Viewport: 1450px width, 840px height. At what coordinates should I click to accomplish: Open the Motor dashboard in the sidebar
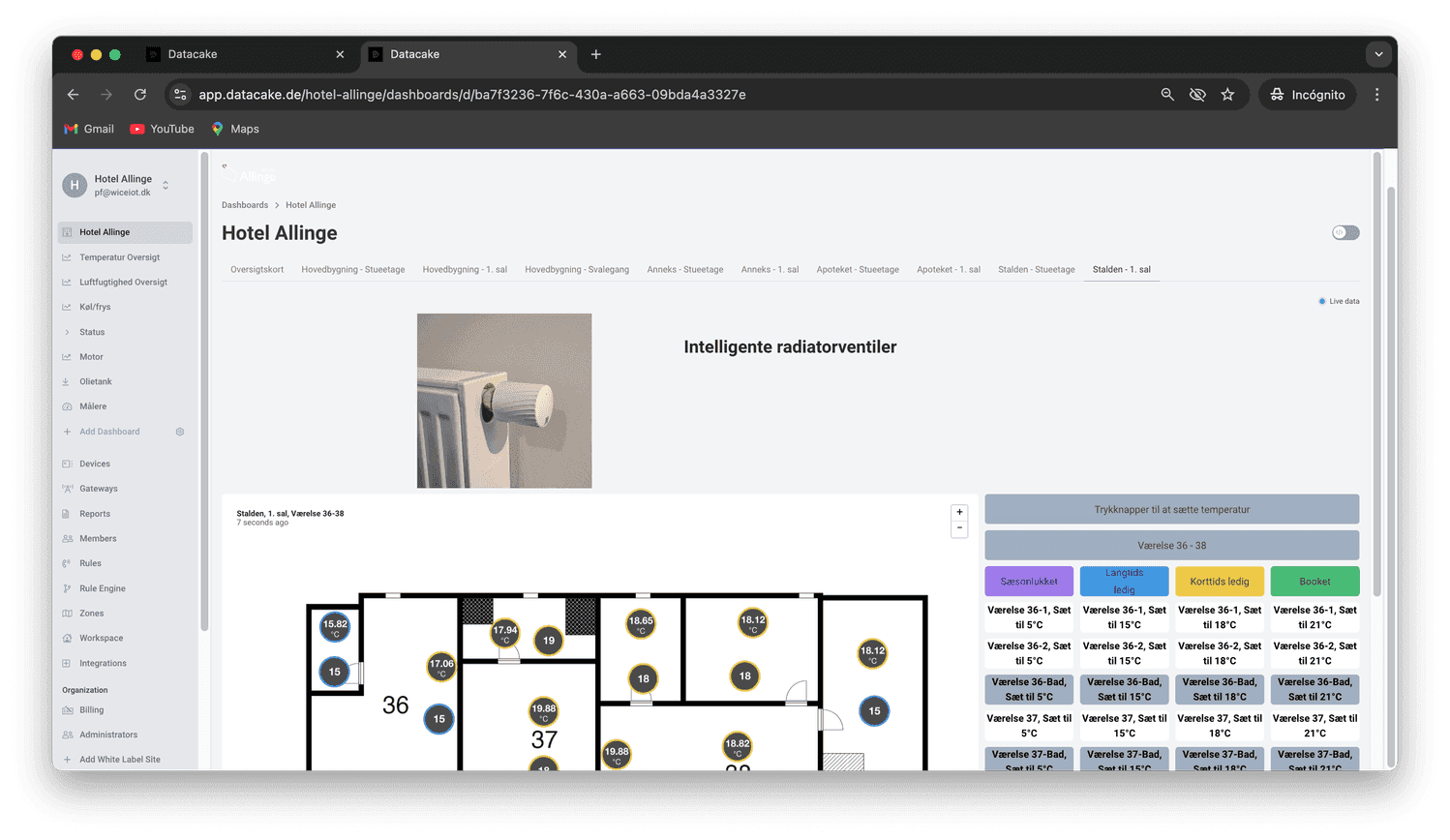click(91, 357)
